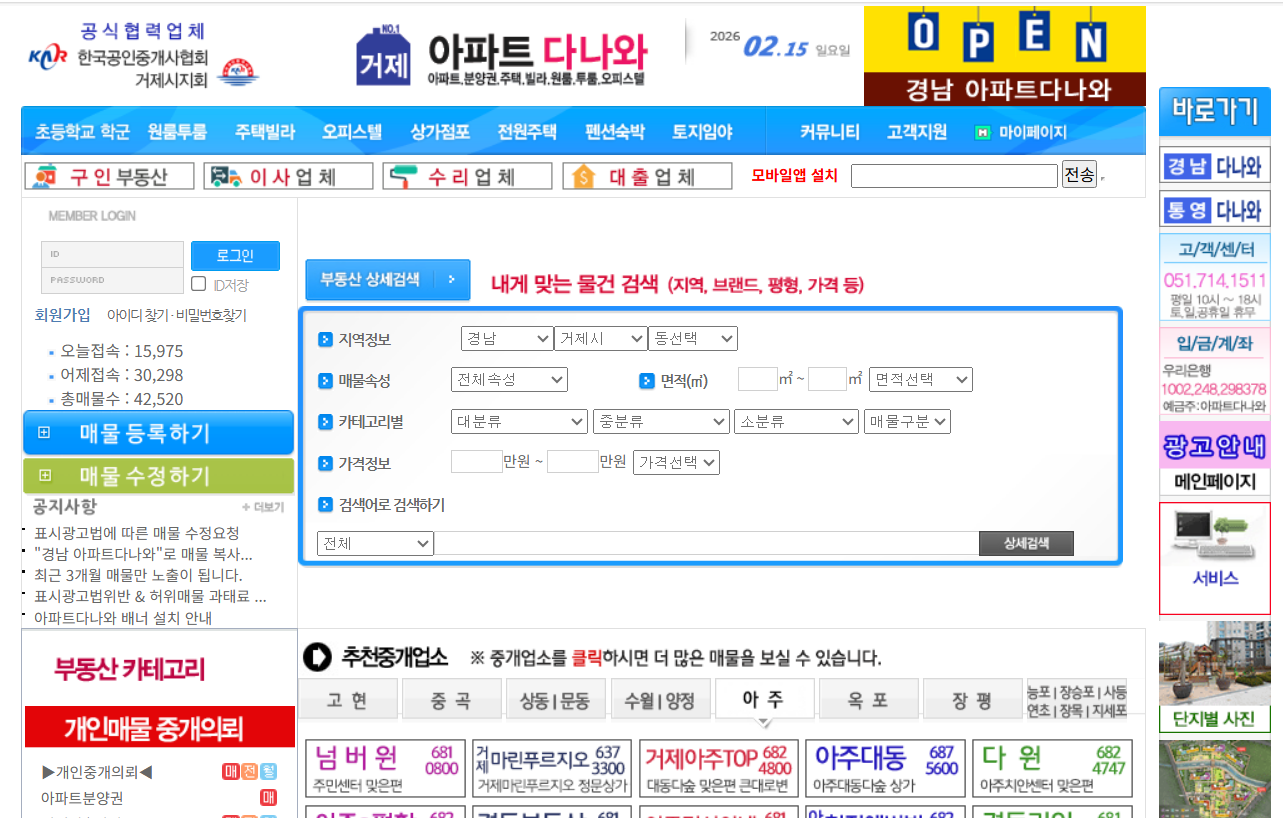The width and height of the screenshot is (1283, 818).
Task: Click the 월 blue badge next to 개인중개의뢰
Action: coord(268,771)
